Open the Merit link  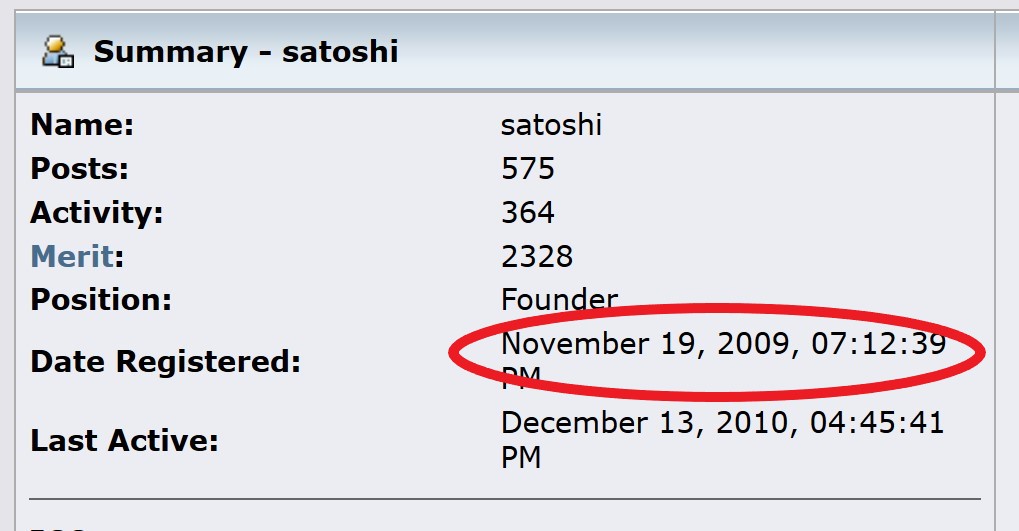pos(72,256)
